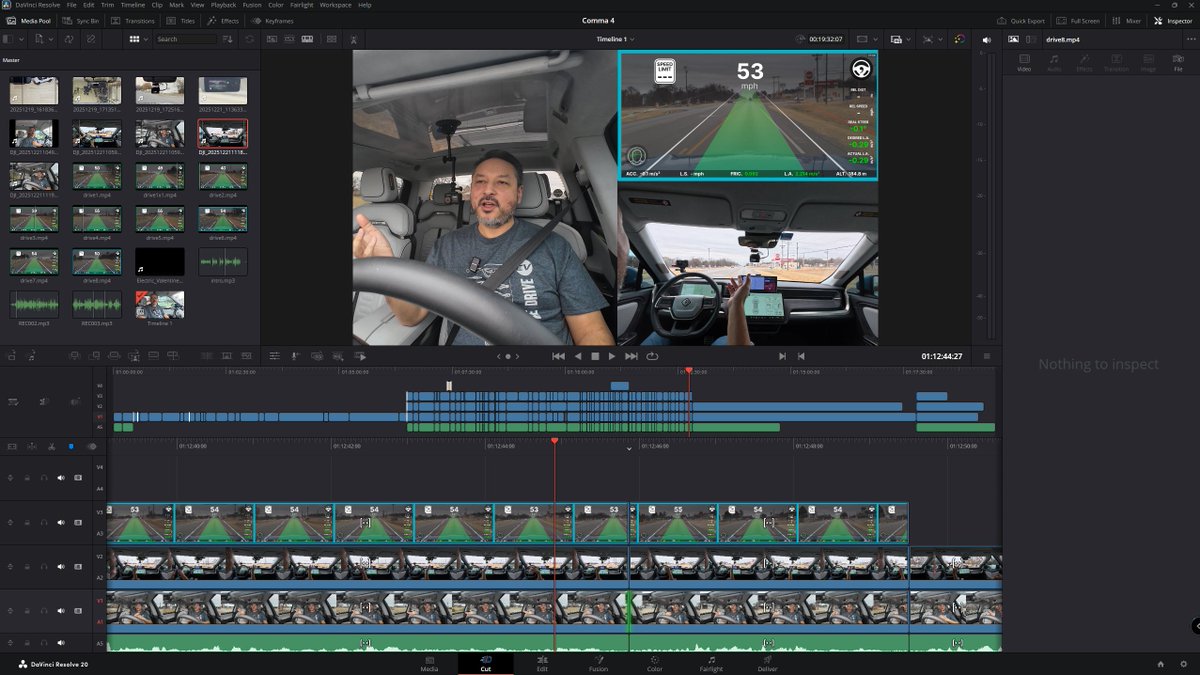Image resolution: width=1200 pixels, height=675 pixels.
Task: Switch to the Edit page
Action: click(542, 663)
